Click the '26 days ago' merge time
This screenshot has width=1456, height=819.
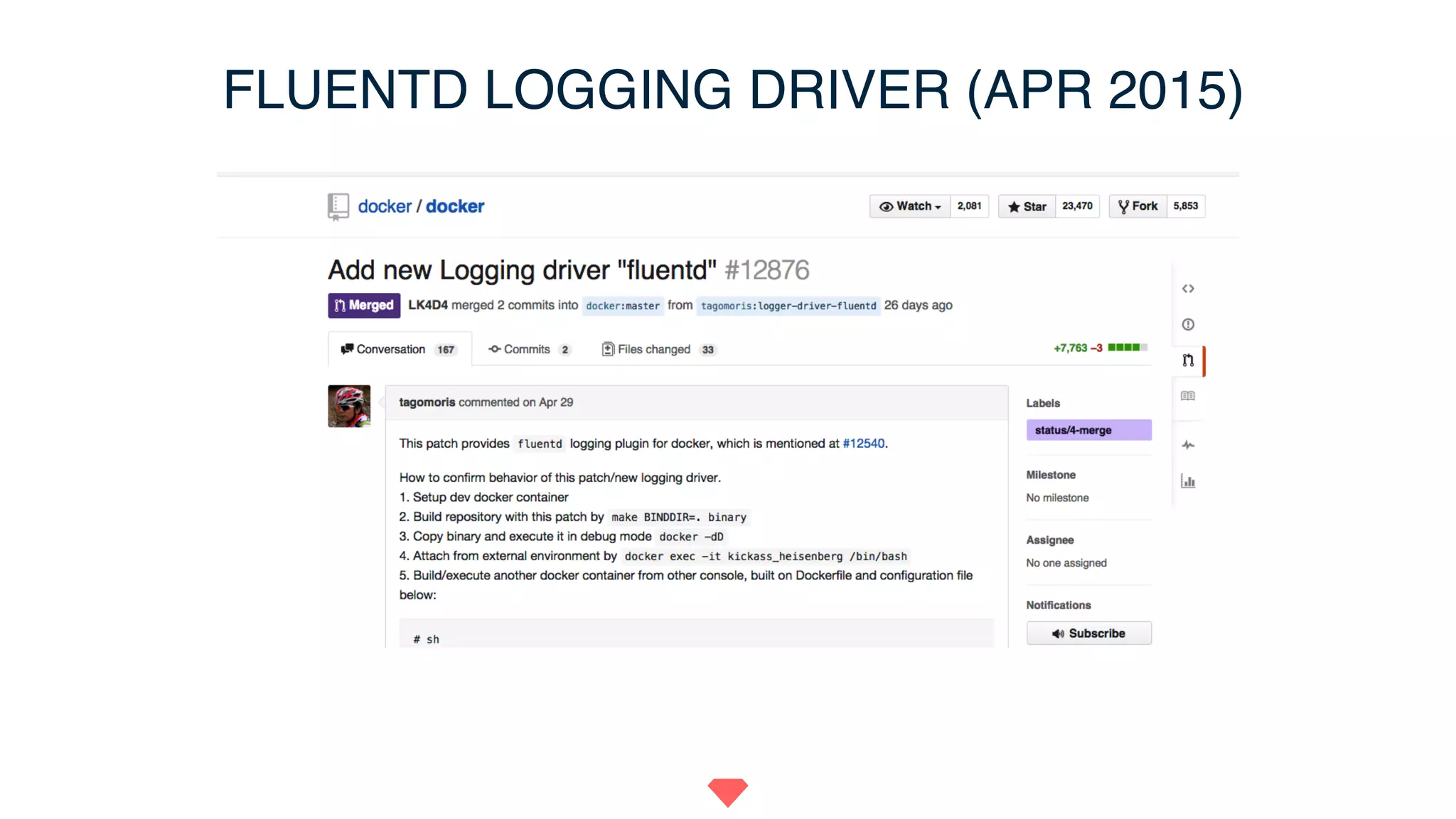(x=918, y=305)
